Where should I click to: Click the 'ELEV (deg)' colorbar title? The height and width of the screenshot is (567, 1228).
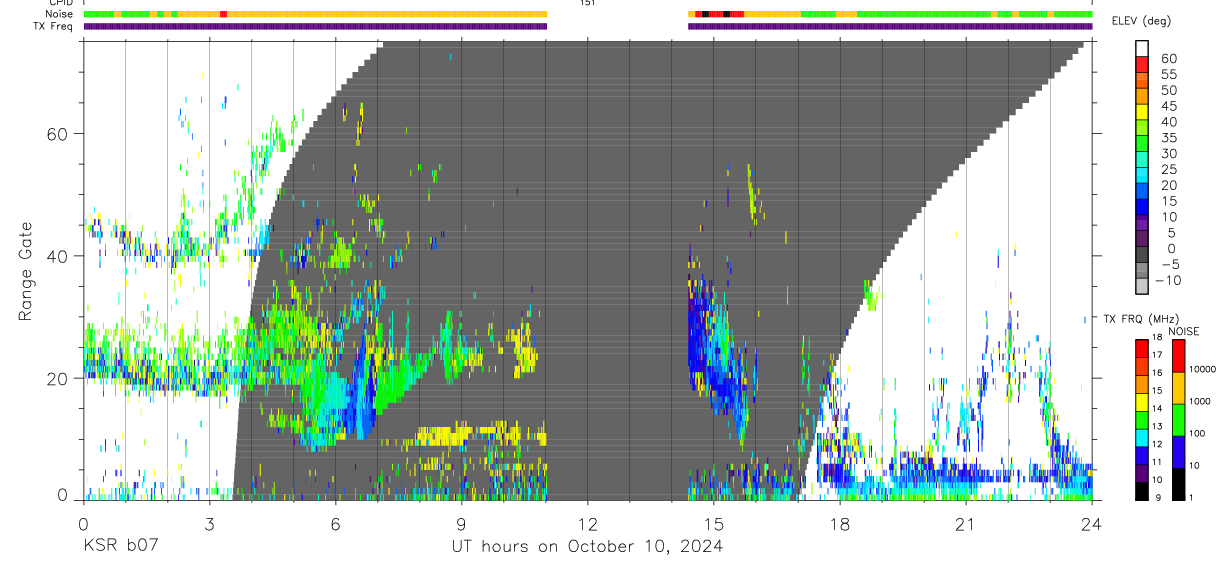tap(1140, 21)
